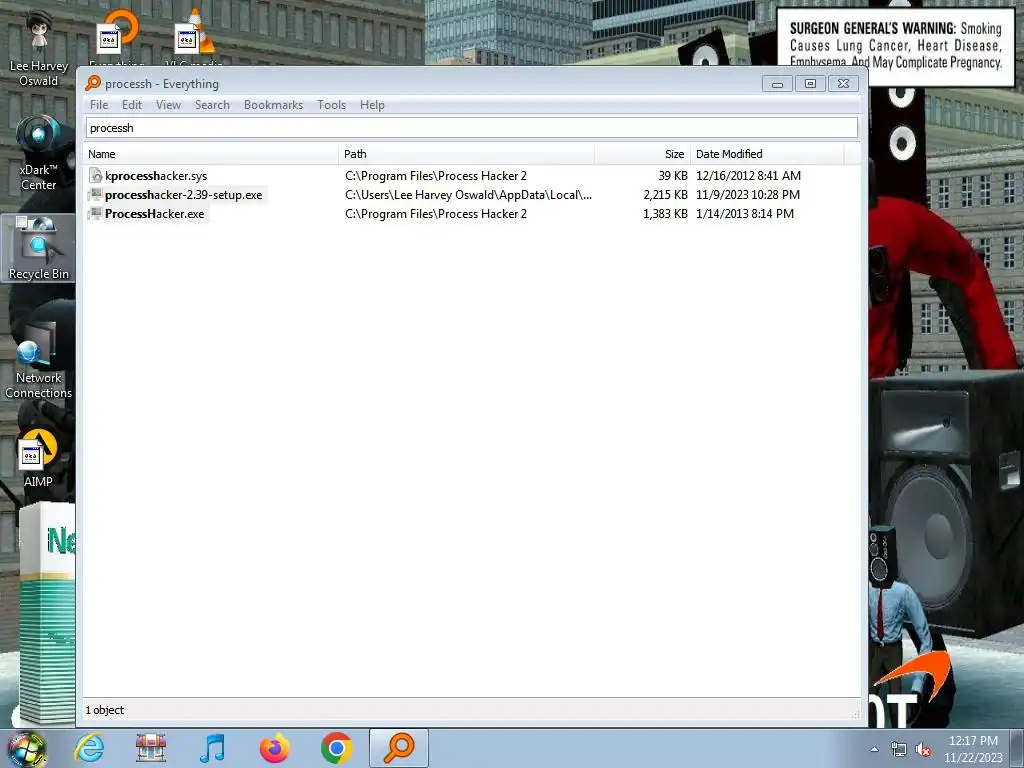This screenshot has height=768, width=1024.
Task: Click the 12/16/2012 8:41 AM date cell
Action: coord(748,176)
